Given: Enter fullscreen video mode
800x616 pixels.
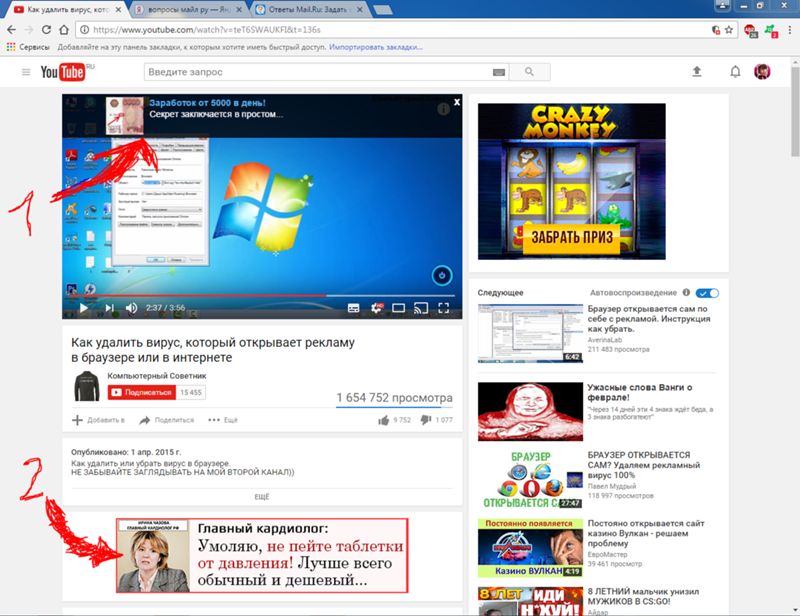Looking at the screenshot, I should tap(444, 308).
